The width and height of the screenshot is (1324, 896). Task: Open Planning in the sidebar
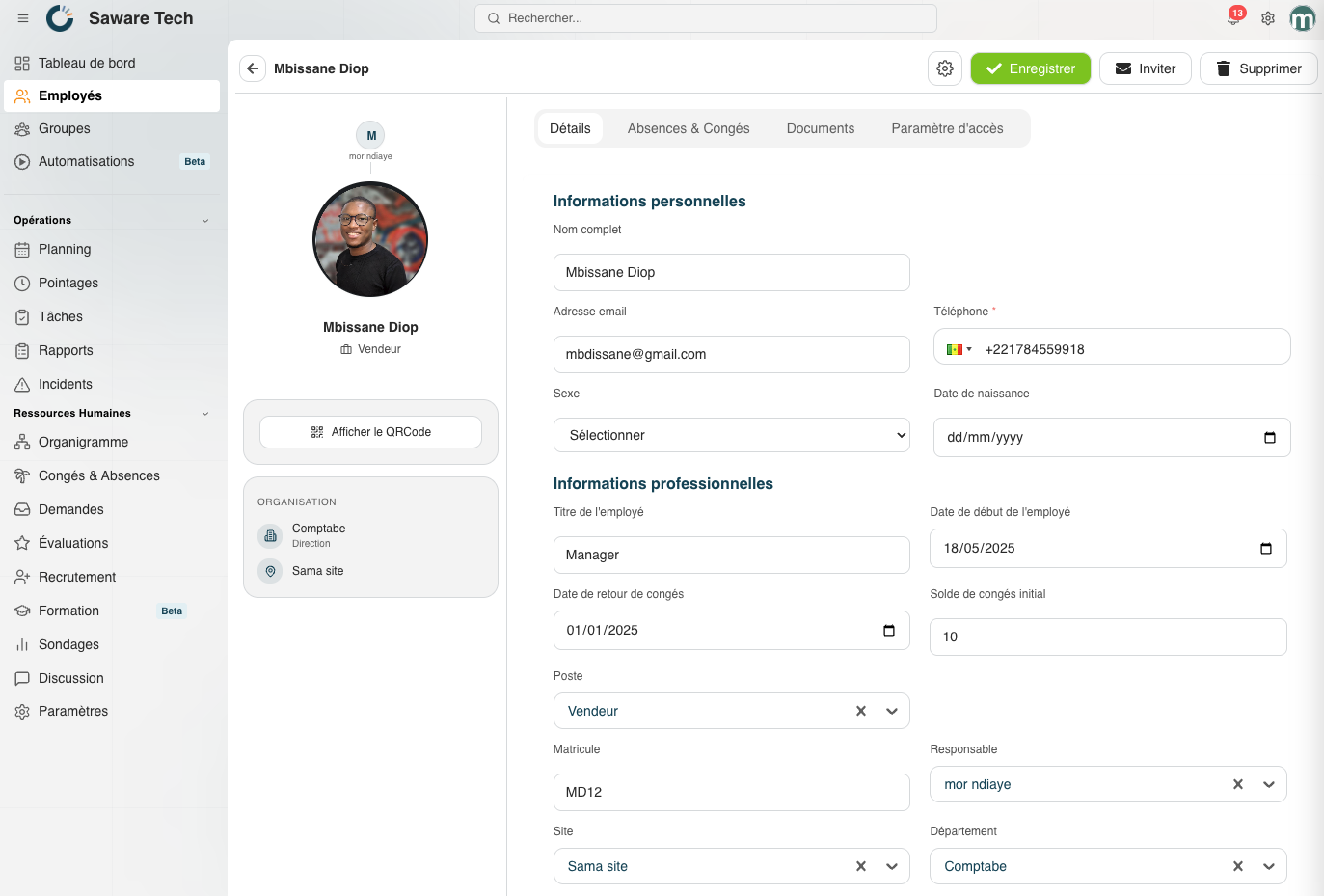pyautogui.click(x=112, y=249)
